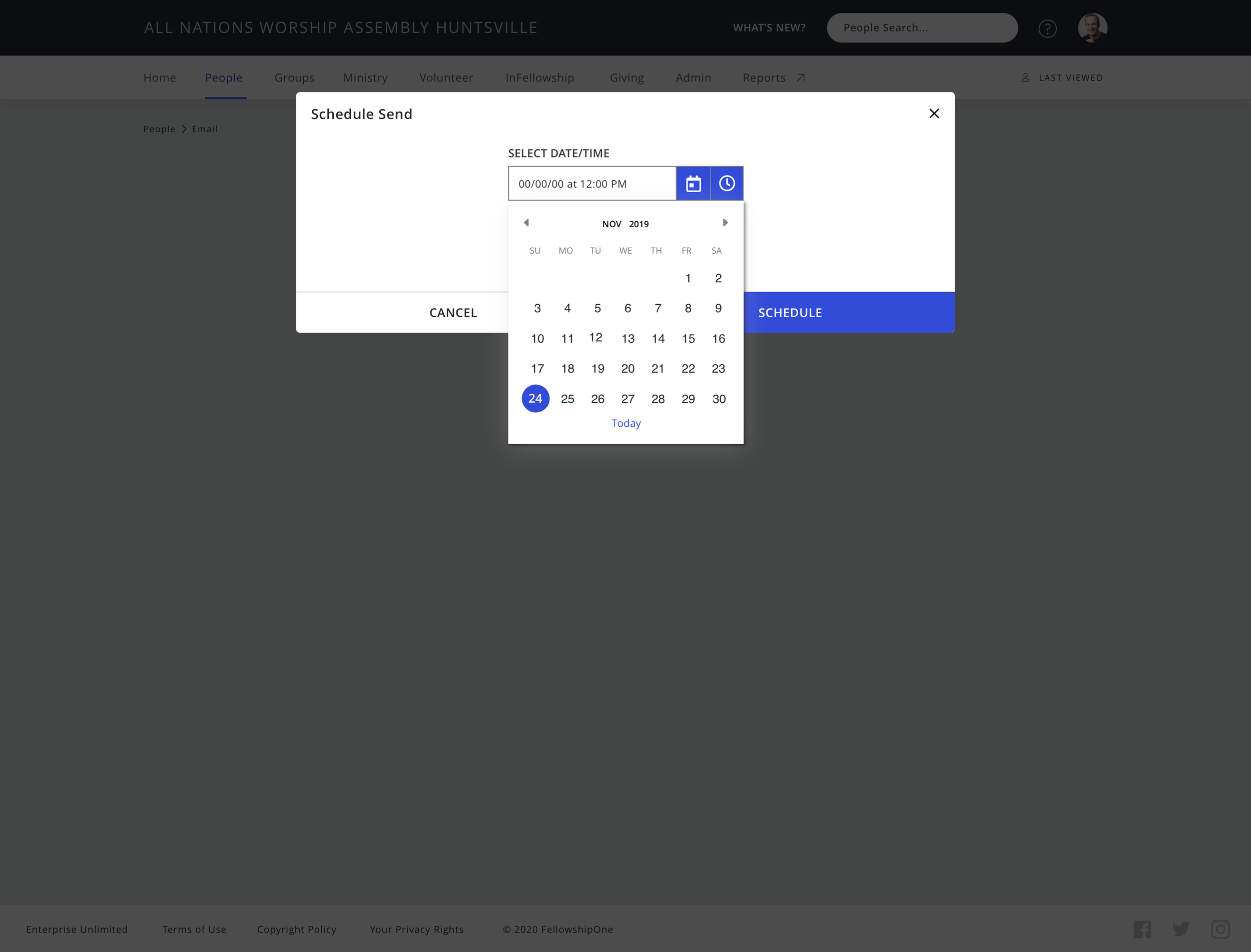The width and height of the screenshot is (1251, 952).
Task: Click the breadcrumb chevron after People
Action: point(183,129)
